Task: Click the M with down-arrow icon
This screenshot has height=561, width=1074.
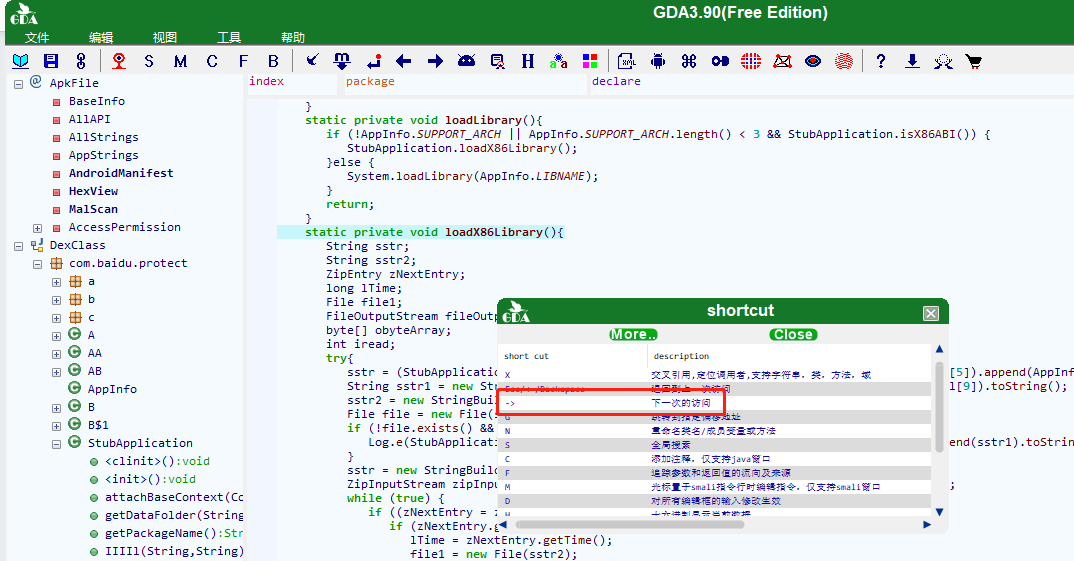Action: tap(342, 61)
